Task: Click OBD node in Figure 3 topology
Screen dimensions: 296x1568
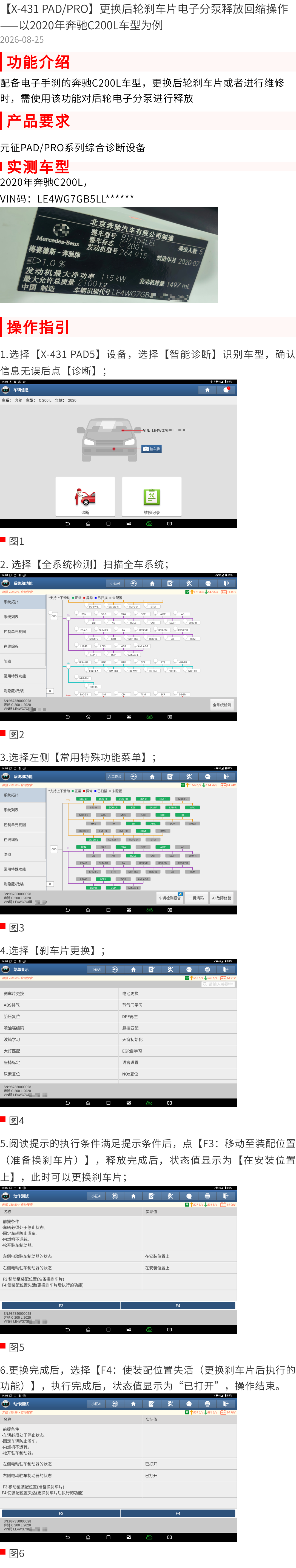Action: point(54,849)
